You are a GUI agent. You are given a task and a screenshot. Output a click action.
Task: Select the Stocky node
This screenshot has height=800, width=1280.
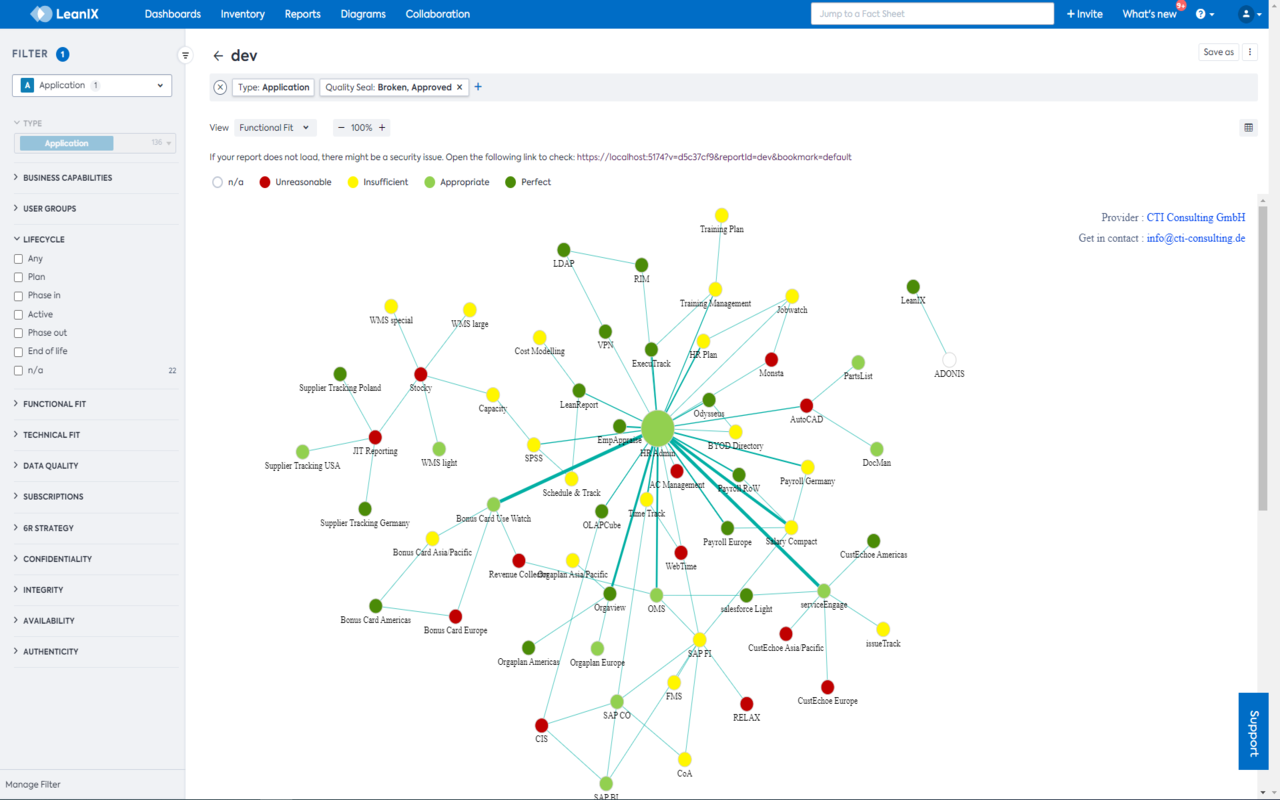(x=420, y=374)
